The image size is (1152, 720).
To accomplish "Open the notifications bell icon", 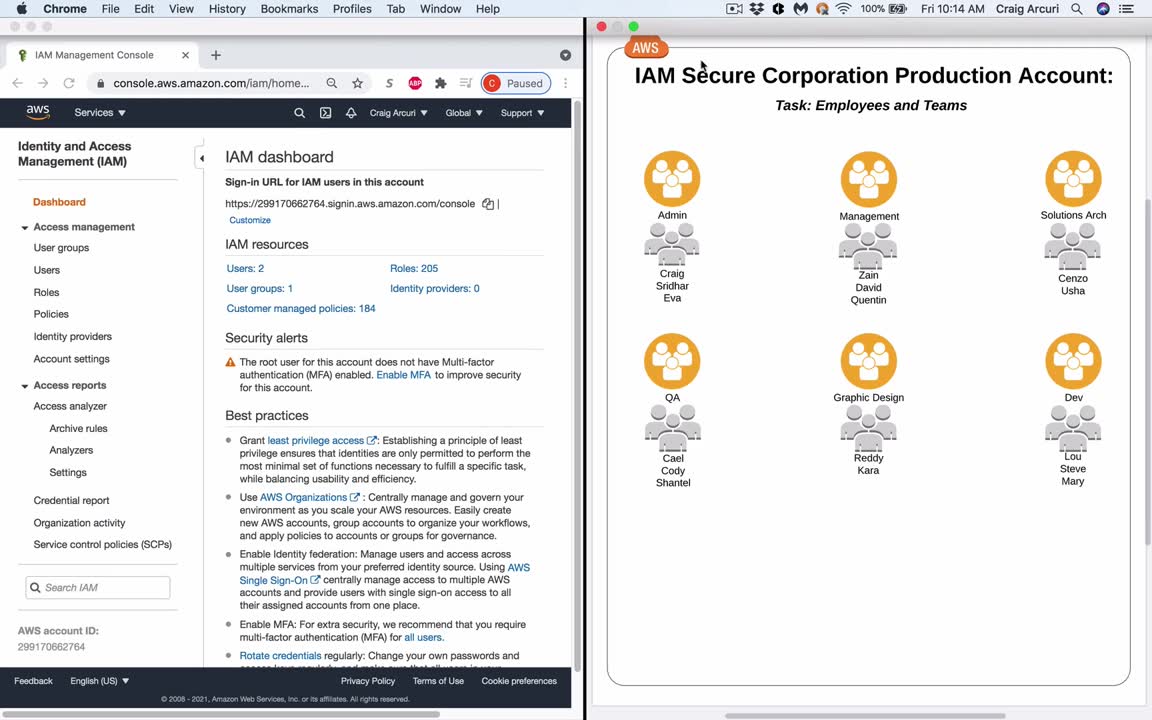I will tap(351, 113).
